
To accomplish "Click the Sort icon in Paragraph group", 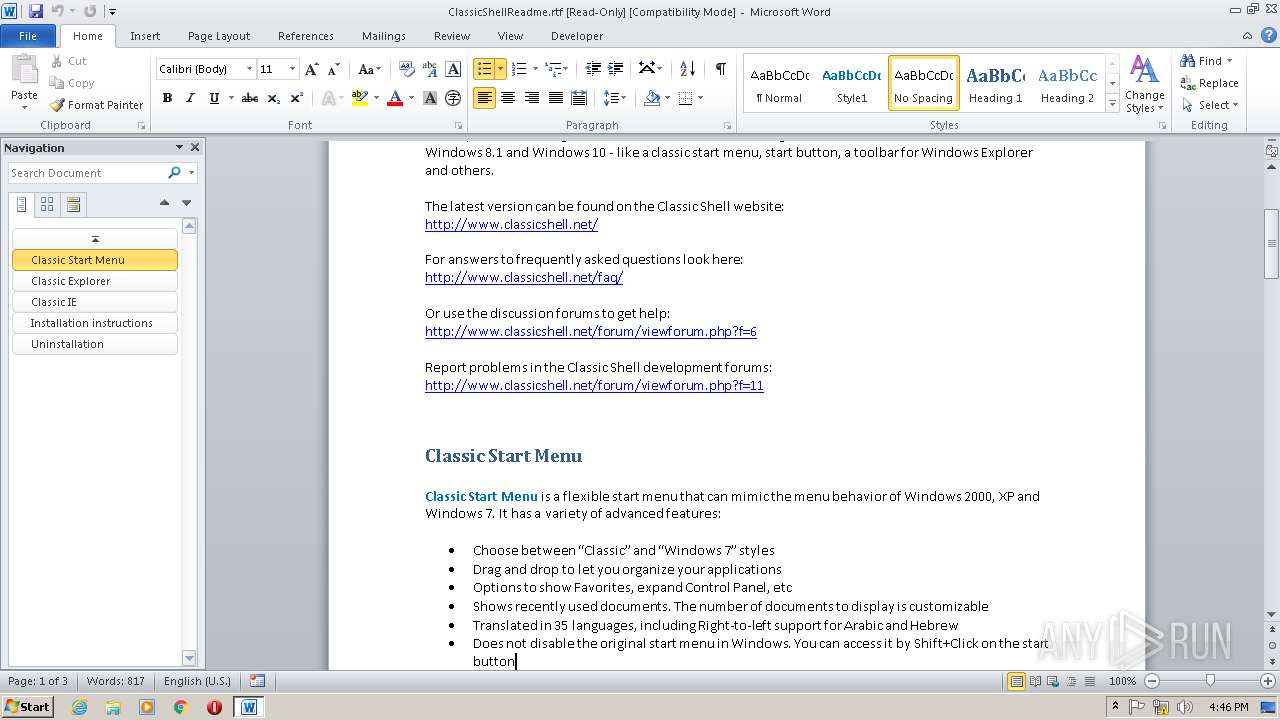I will (x=687, y=69).
